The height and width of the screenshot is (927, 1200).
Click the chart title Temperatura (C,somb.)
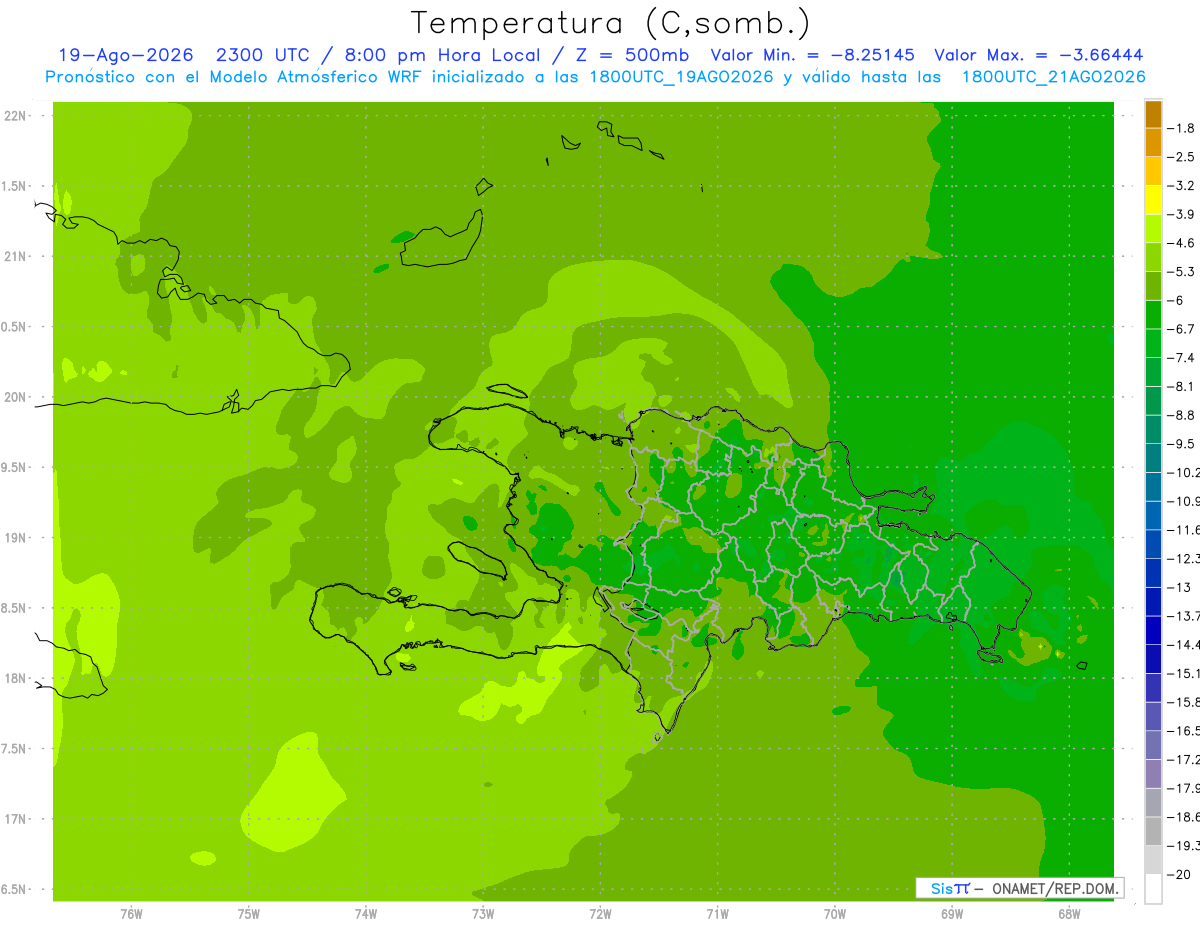[611, 23]
